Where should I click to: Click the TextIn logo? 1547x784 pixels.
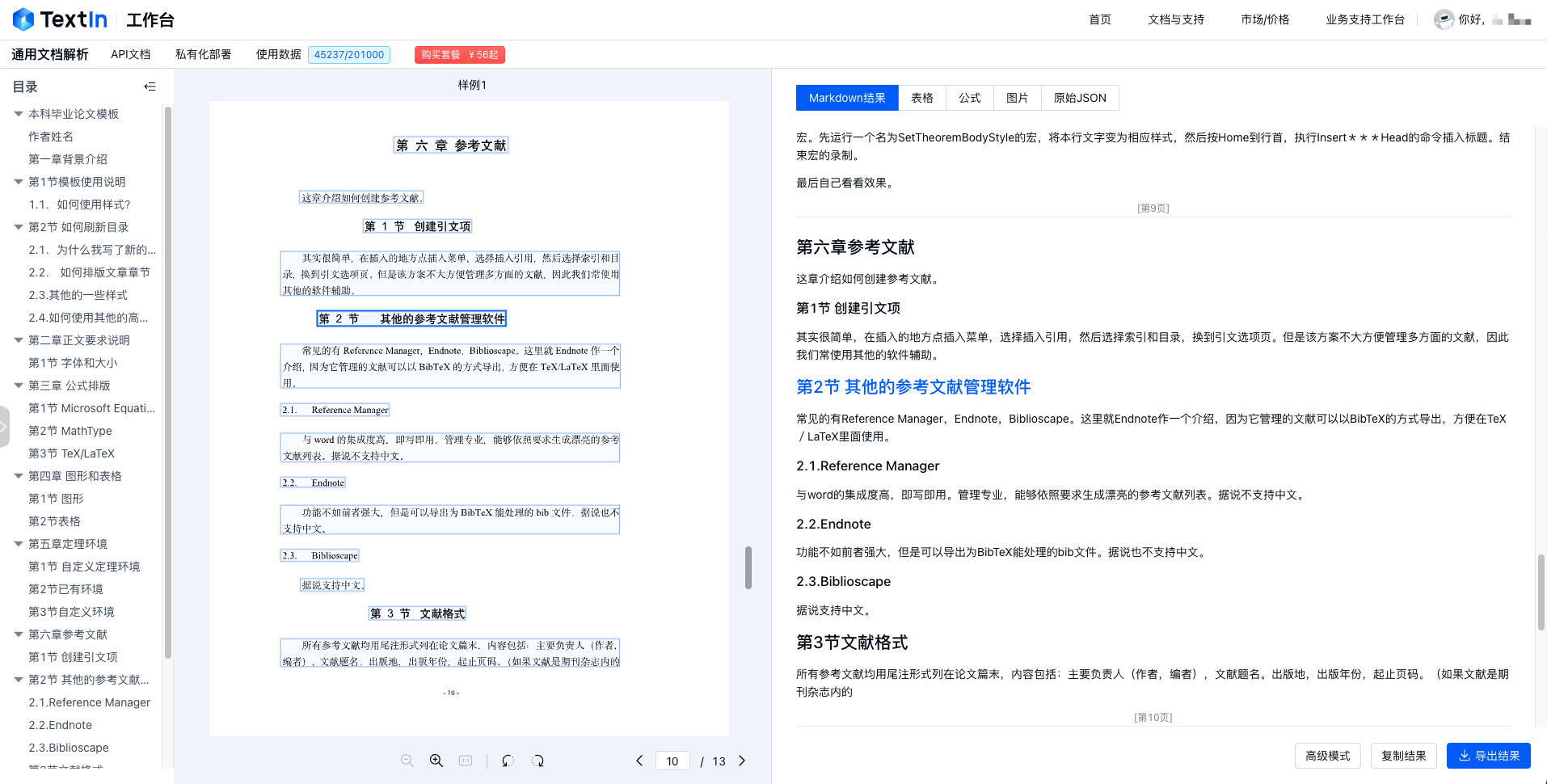click(x=60, y=19)
